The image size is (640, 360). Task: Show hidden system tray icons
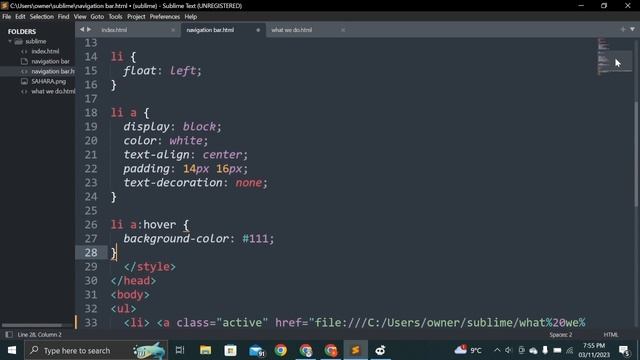pos(497,350)
